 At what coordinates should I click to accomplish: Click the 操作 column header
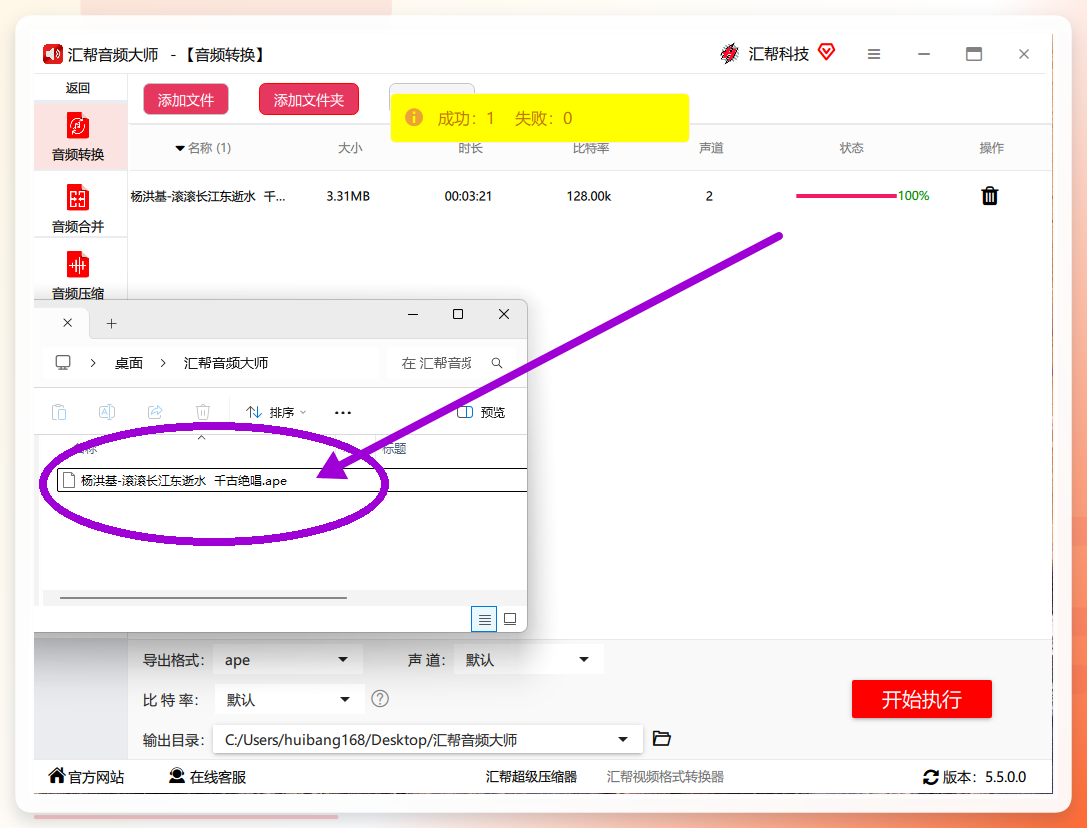coord(991,148)
